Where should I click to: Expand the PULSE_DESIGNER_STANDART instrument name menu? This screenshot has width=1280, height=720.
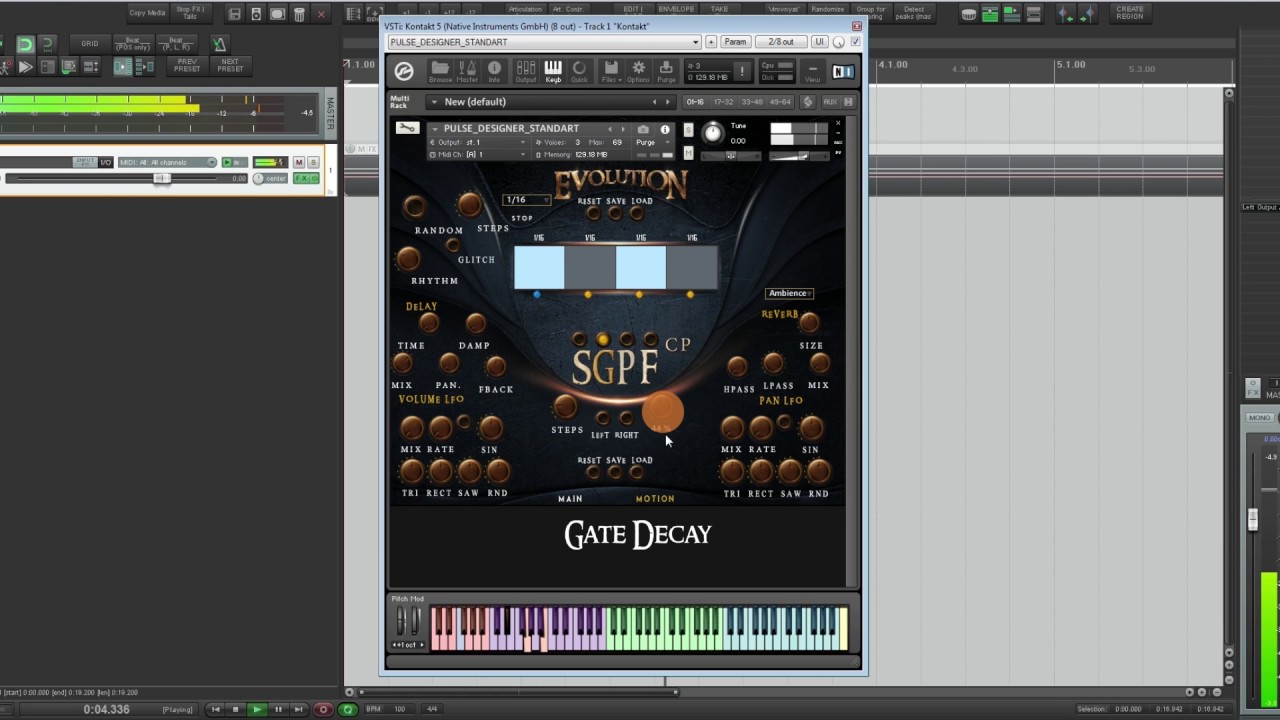point(434,129)
